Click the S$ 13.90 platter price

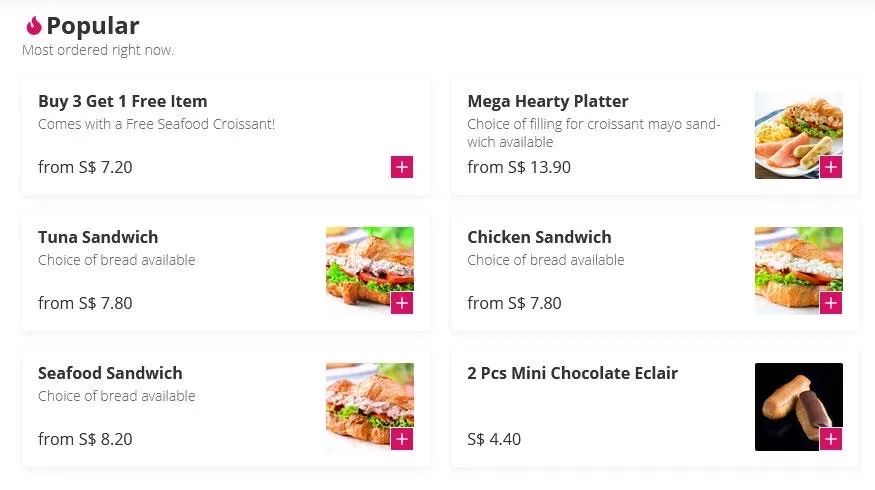(x=519, y=167)
